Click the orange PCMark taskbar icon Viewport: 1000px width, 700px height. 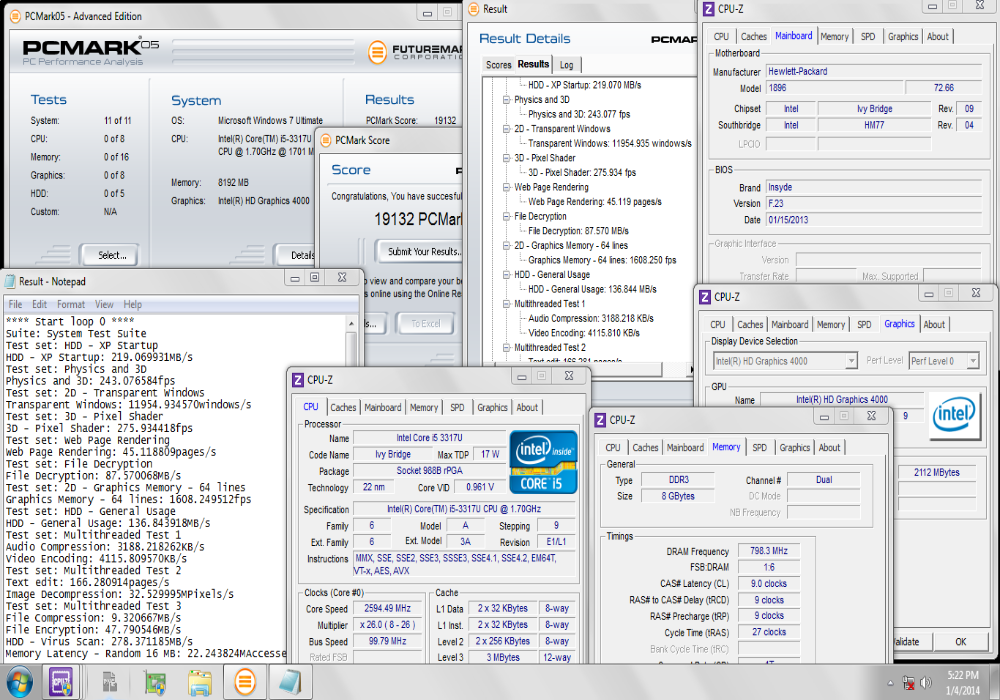[x=244, y=682]
